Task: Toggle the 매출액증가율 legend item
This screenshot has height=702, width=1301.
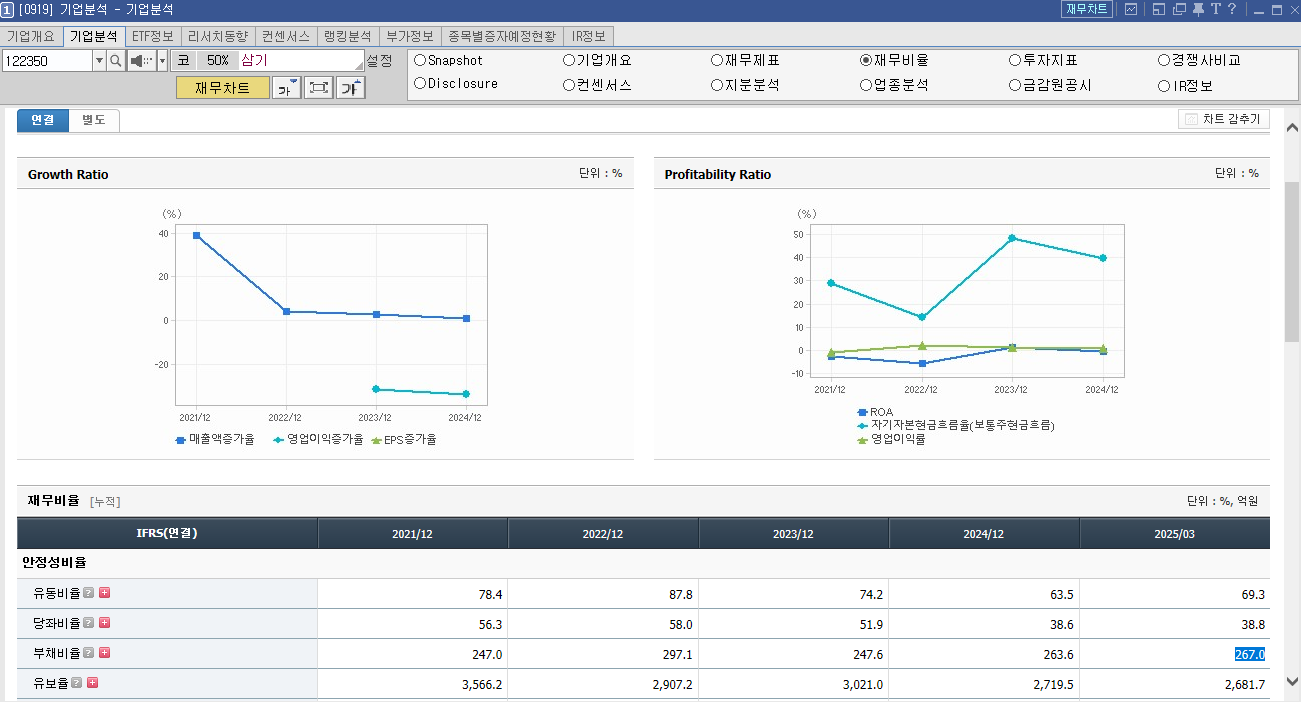Action: (x=215, y=439)
